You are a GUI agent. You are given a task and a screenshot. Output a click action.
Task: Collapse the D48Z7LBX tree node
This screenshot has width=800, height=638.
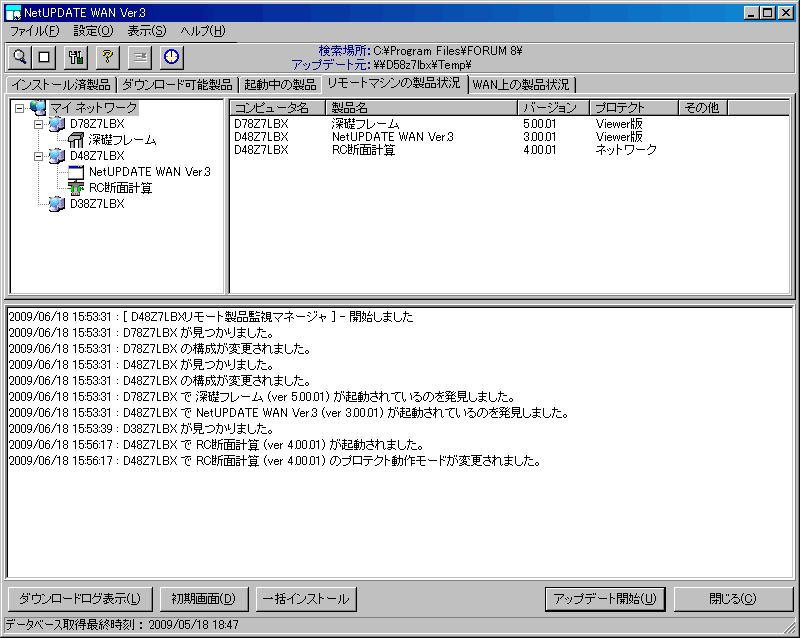pos(38,156)
